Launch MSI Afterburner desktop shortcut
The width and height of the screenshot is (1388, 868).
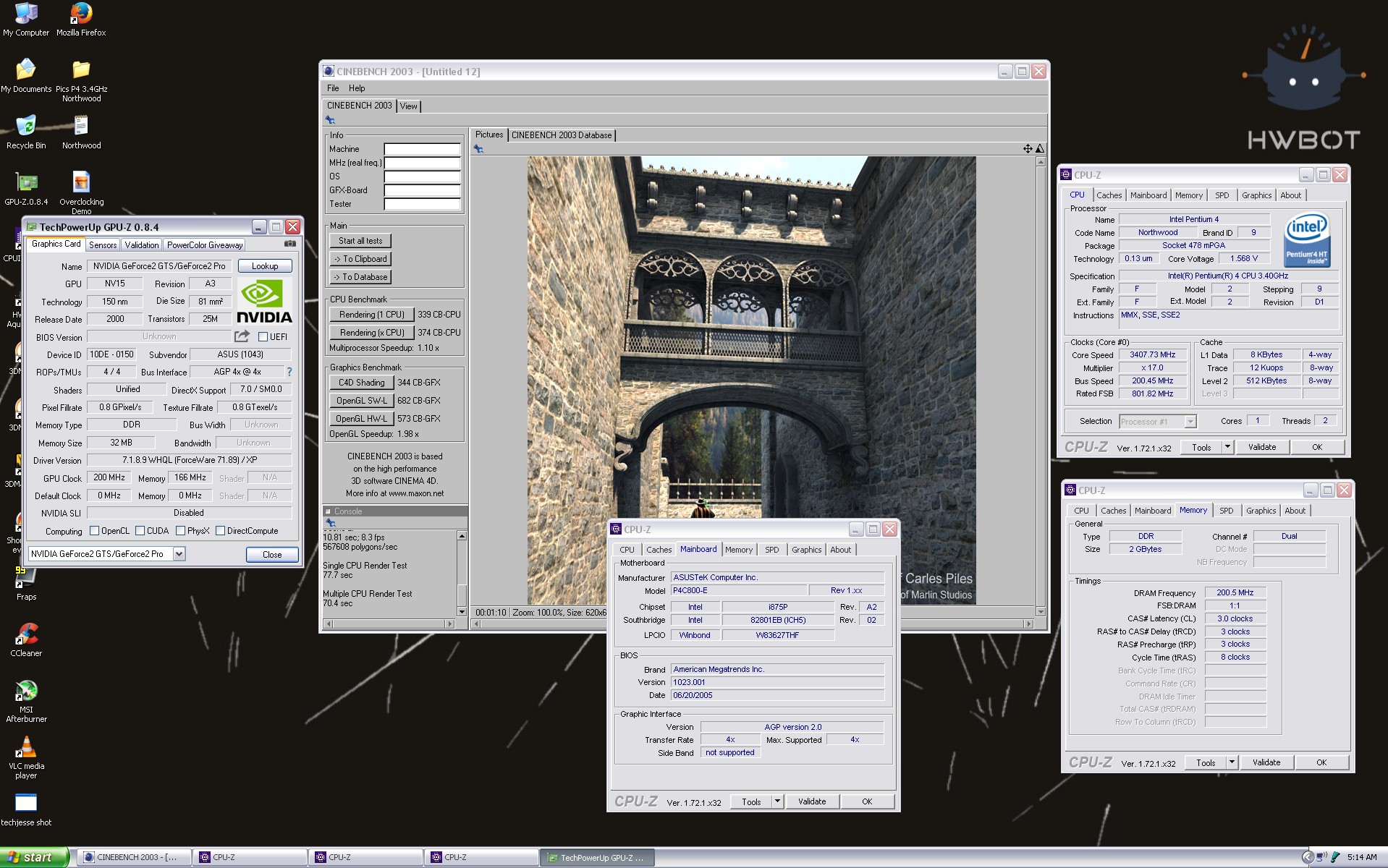[x=26, y=700]
